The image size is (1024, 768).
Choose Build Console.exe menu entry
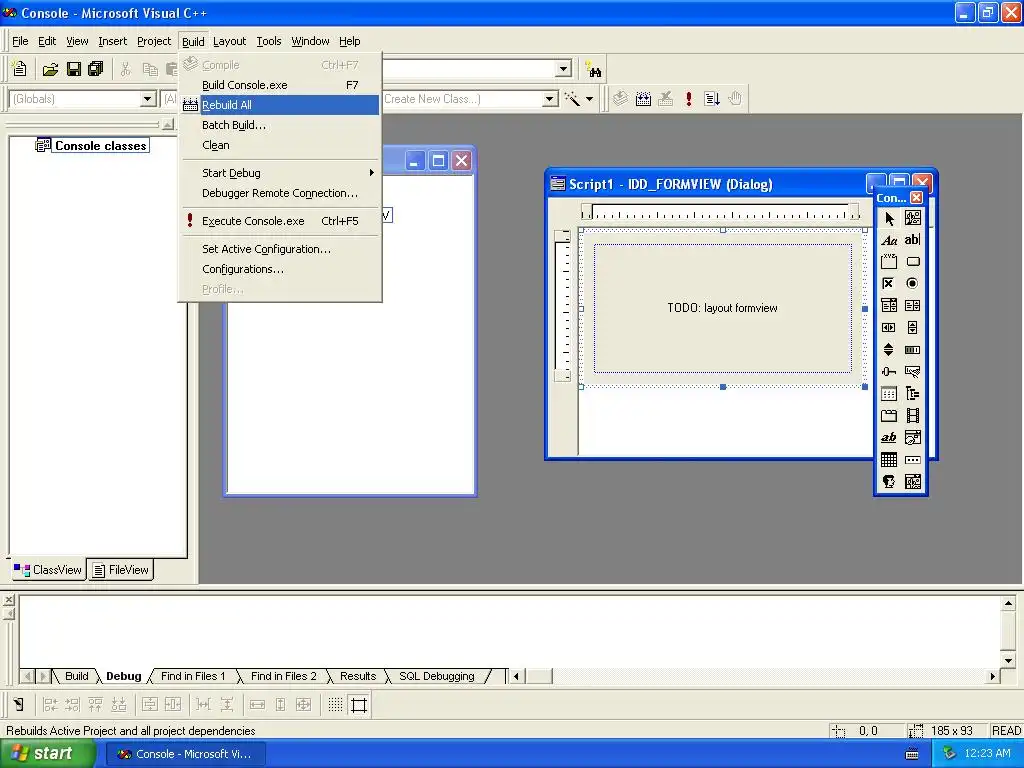[280, 85]
